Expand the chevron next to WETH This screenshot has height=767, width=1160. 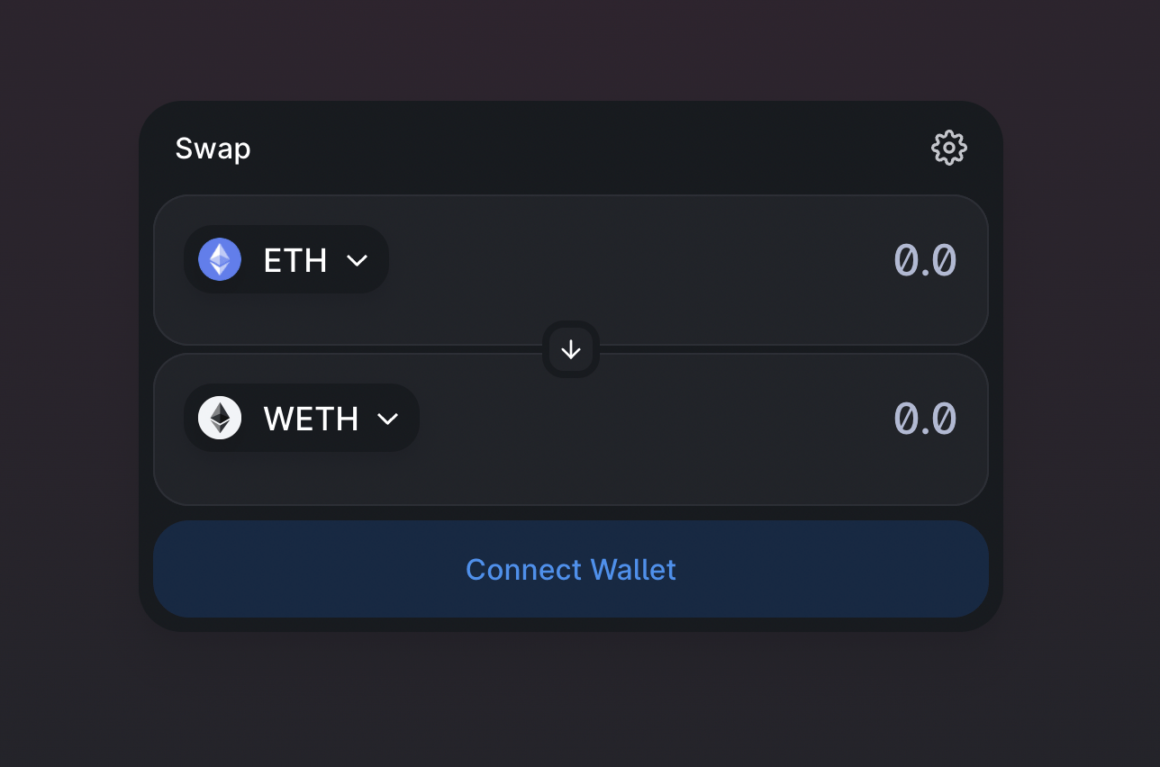[390, 419]
